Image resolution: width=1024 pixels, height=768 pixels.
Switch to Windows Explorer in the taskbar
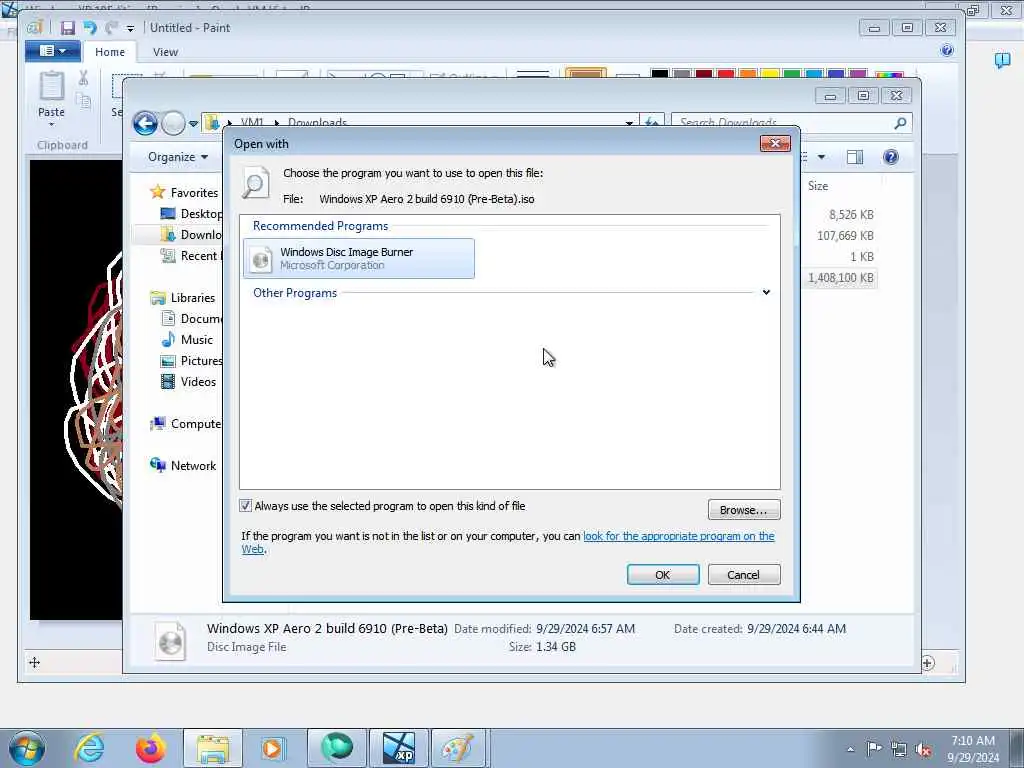click(212, 748)
